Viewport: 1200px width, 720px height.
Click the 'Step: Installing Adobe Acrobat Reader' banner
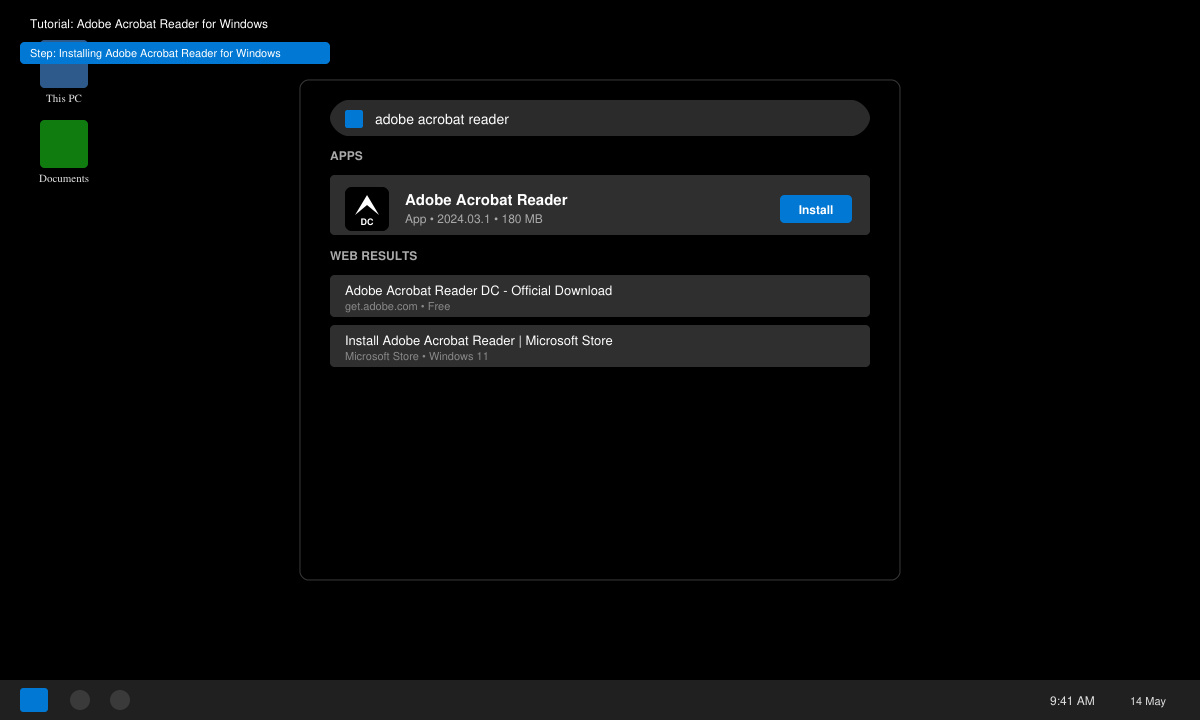point(175,53)
